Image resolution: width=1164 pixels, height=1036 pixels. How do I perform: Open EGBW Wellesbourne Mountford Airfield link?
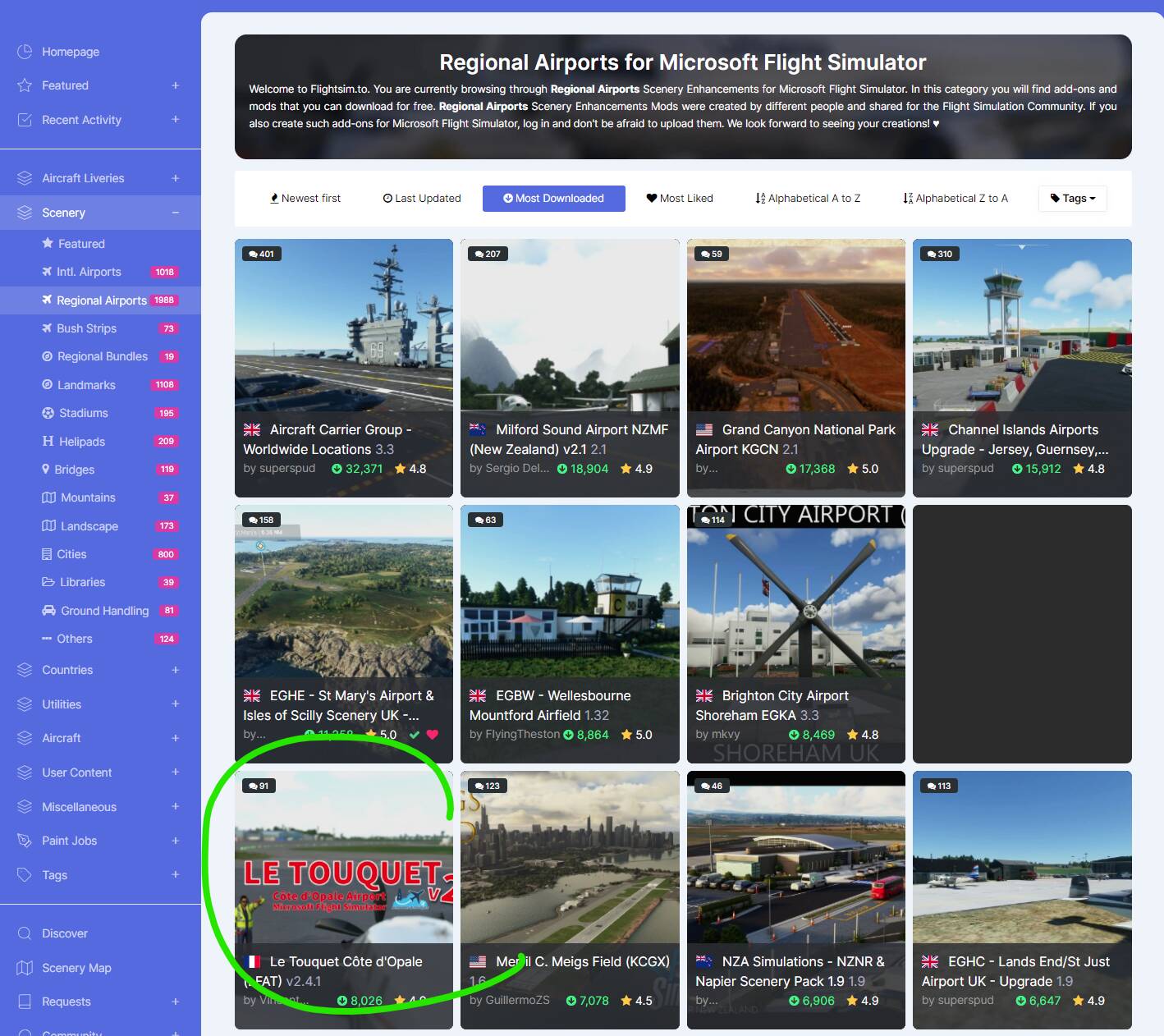point(550,705)
